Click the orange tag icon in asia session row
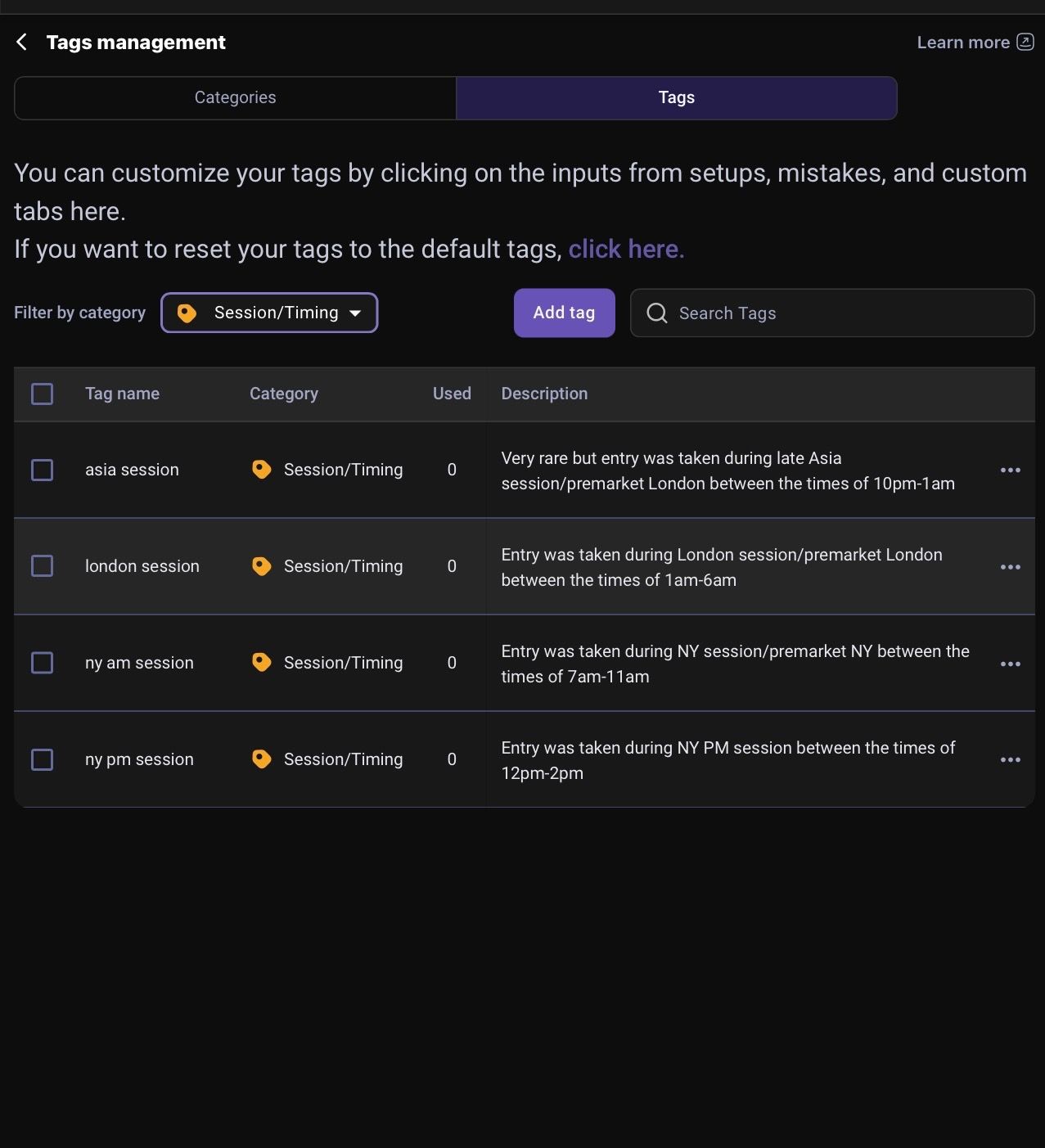Screen dimensions: 1045x1148 click(261, 470)
